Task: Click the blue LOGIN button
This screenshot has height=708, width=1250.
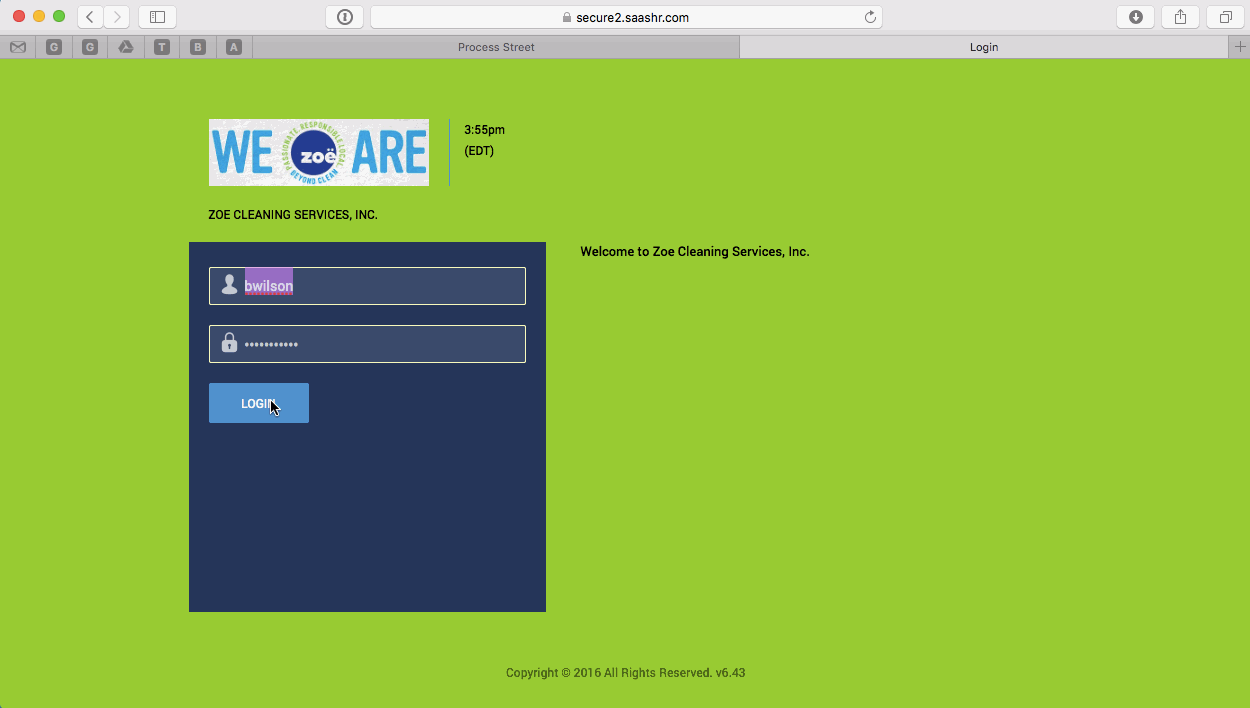Action: [x=259, y=403]
